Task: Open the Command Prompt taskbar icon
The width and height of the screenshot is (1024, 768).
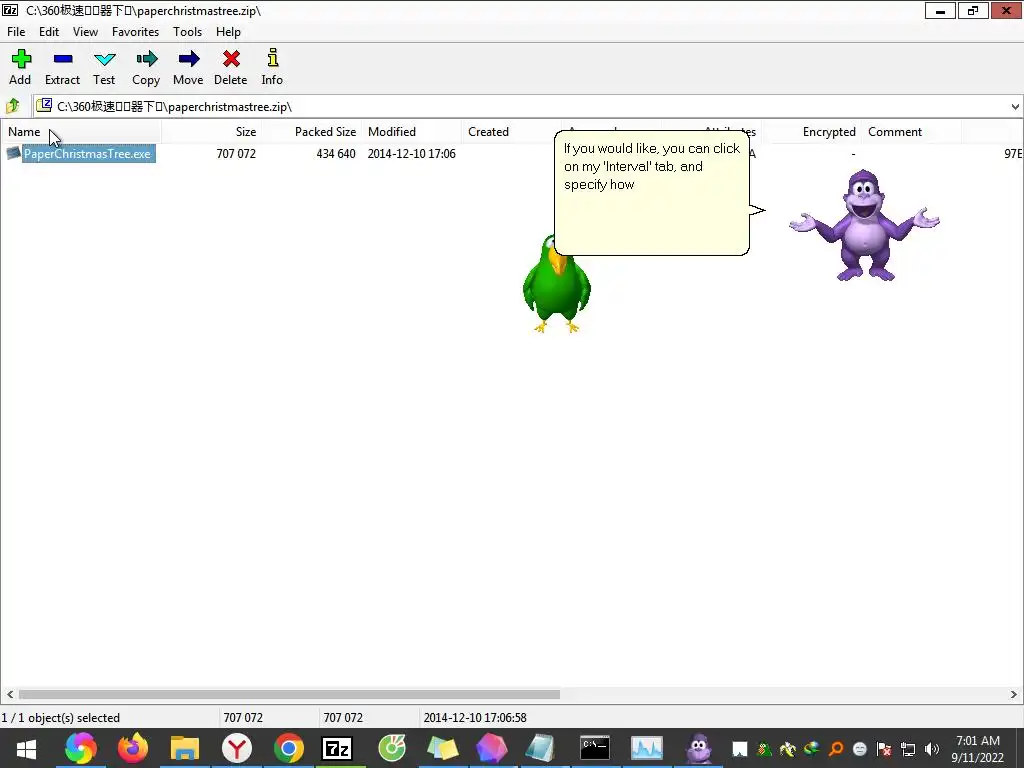Action: (595, 748)
